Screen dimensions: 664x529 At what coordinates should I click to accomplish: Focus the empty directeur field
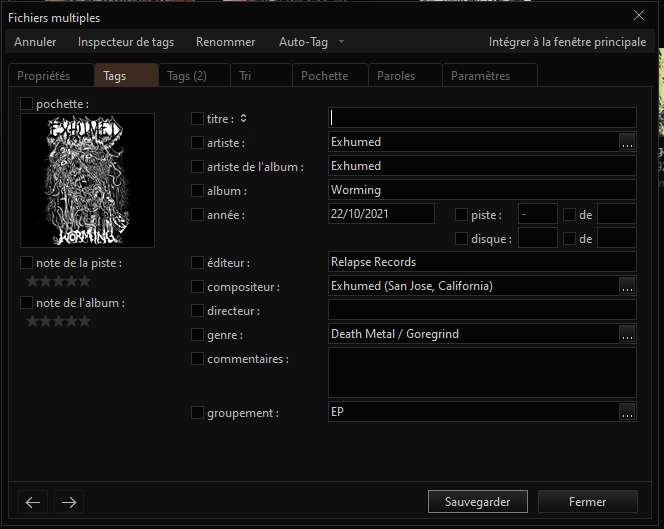(482, 310)
